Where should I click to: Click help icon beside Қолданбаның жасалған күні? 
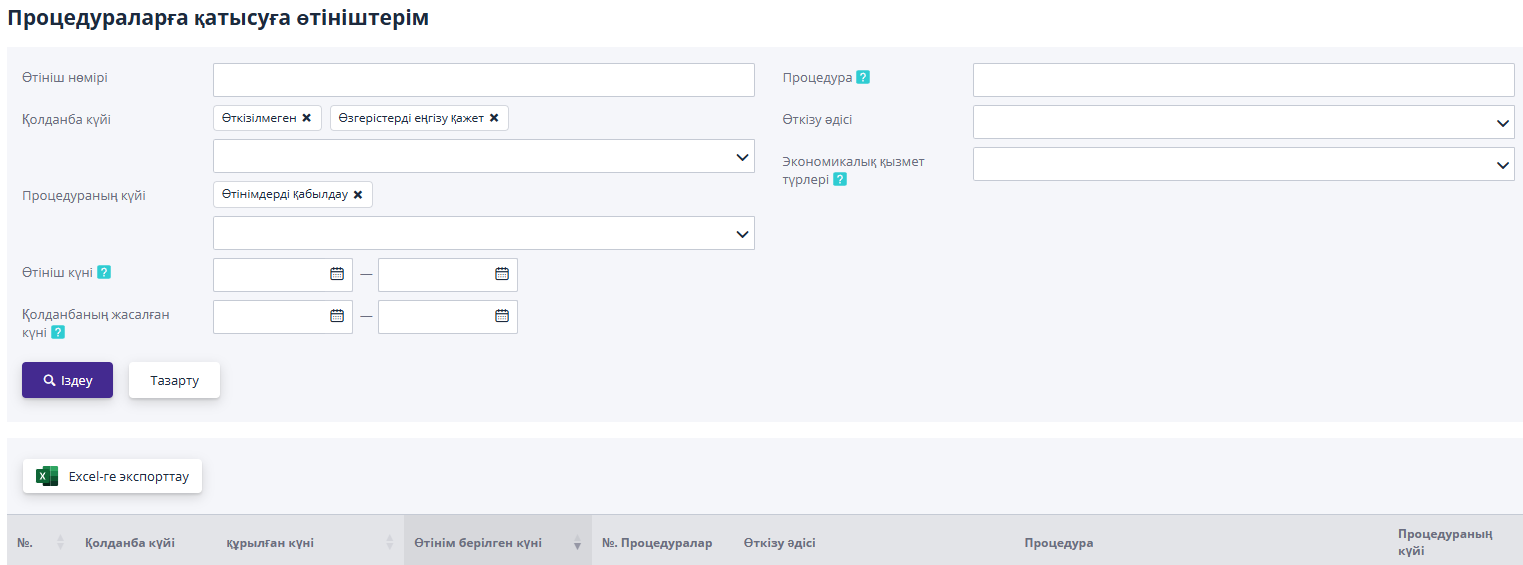(x=58, y=332)
